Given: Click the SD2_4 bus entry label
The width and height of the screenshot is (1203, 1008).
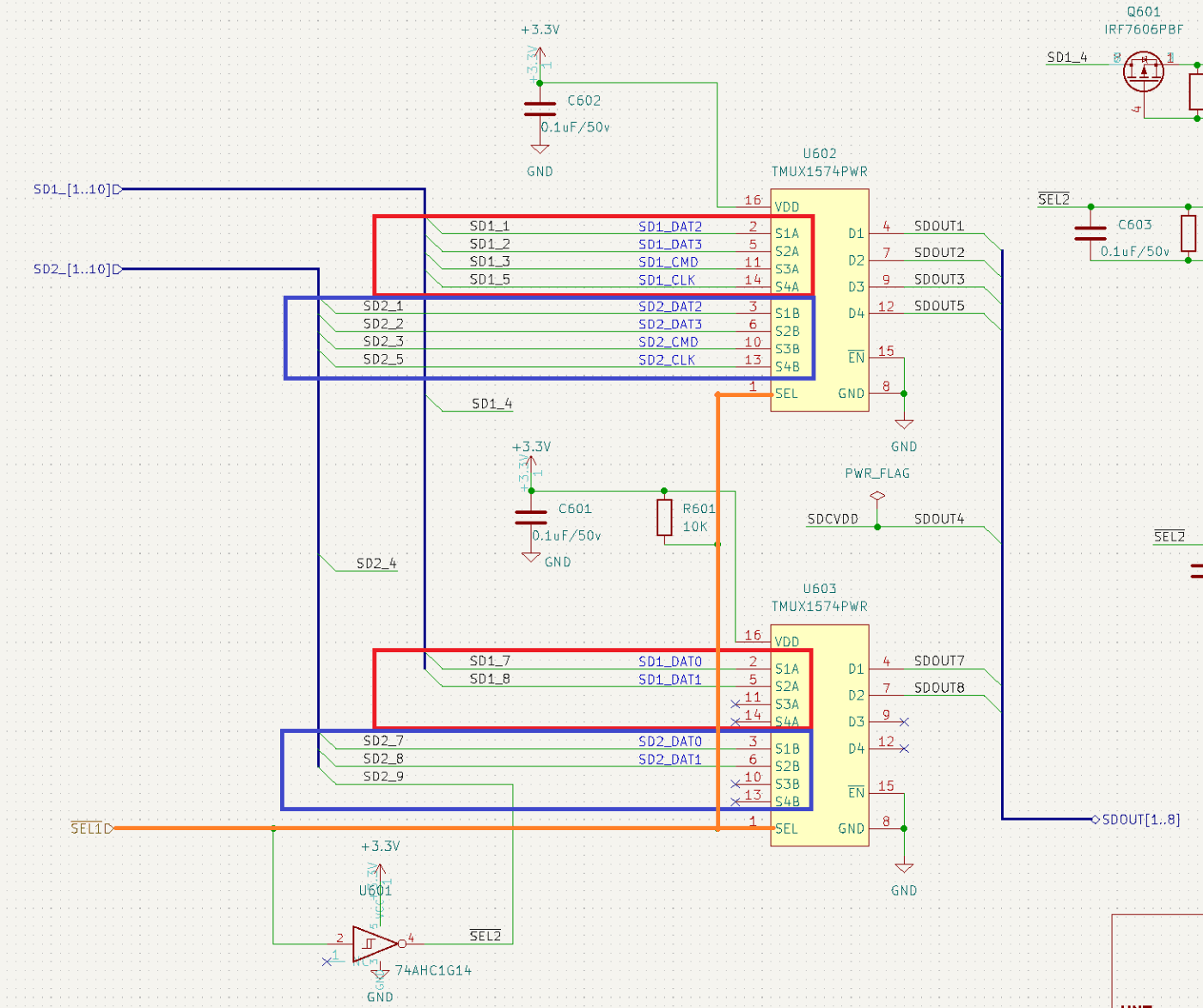Looking at the screenshot, I should click(376, 564).
